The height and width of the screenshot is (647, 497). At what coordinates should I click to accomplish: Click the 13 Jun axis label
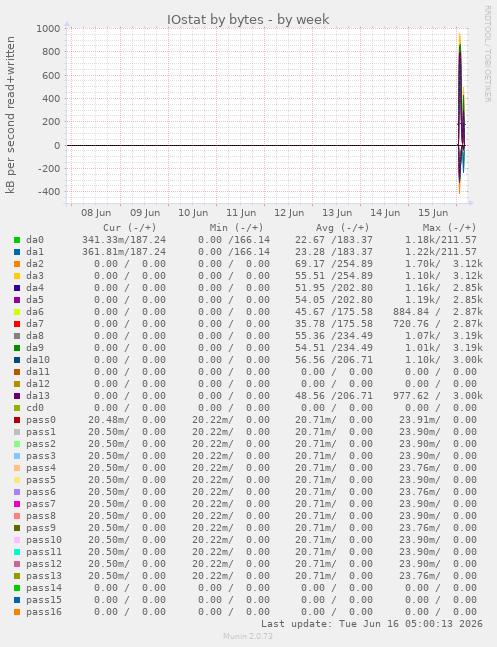[x=337, y=213]
